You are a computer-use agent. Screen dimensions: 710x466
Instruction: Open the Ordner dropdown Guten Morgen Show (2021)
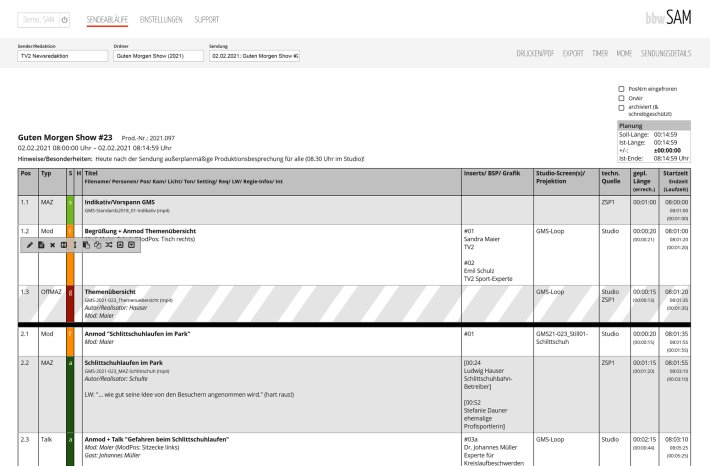tap(158, 56)
